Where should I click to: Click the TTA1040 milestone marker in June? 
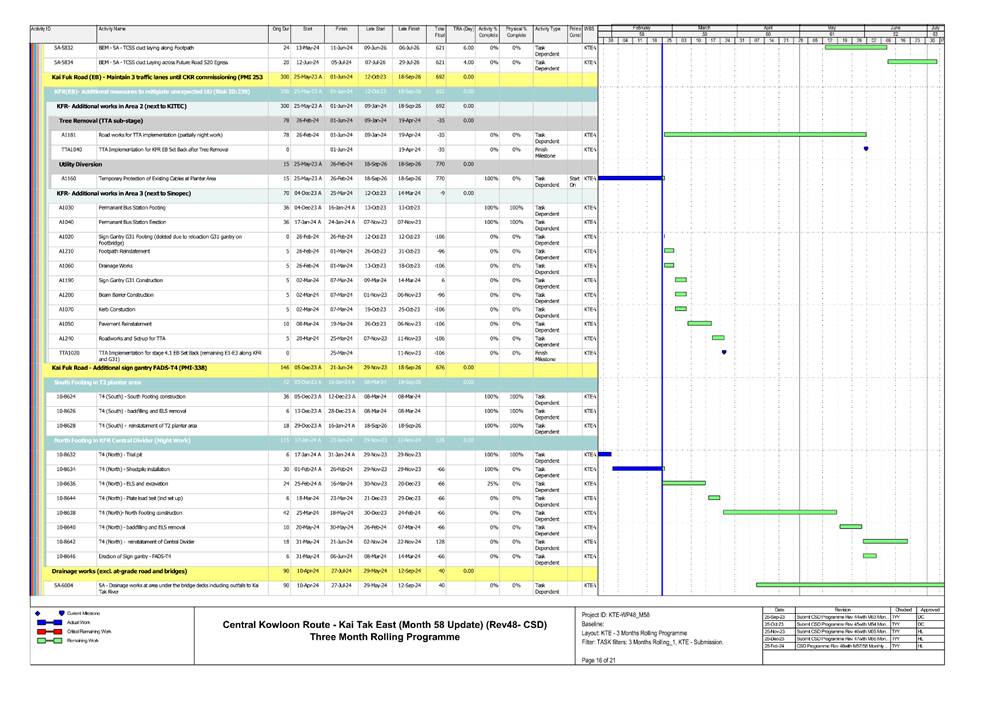click(x=865, y=148)
